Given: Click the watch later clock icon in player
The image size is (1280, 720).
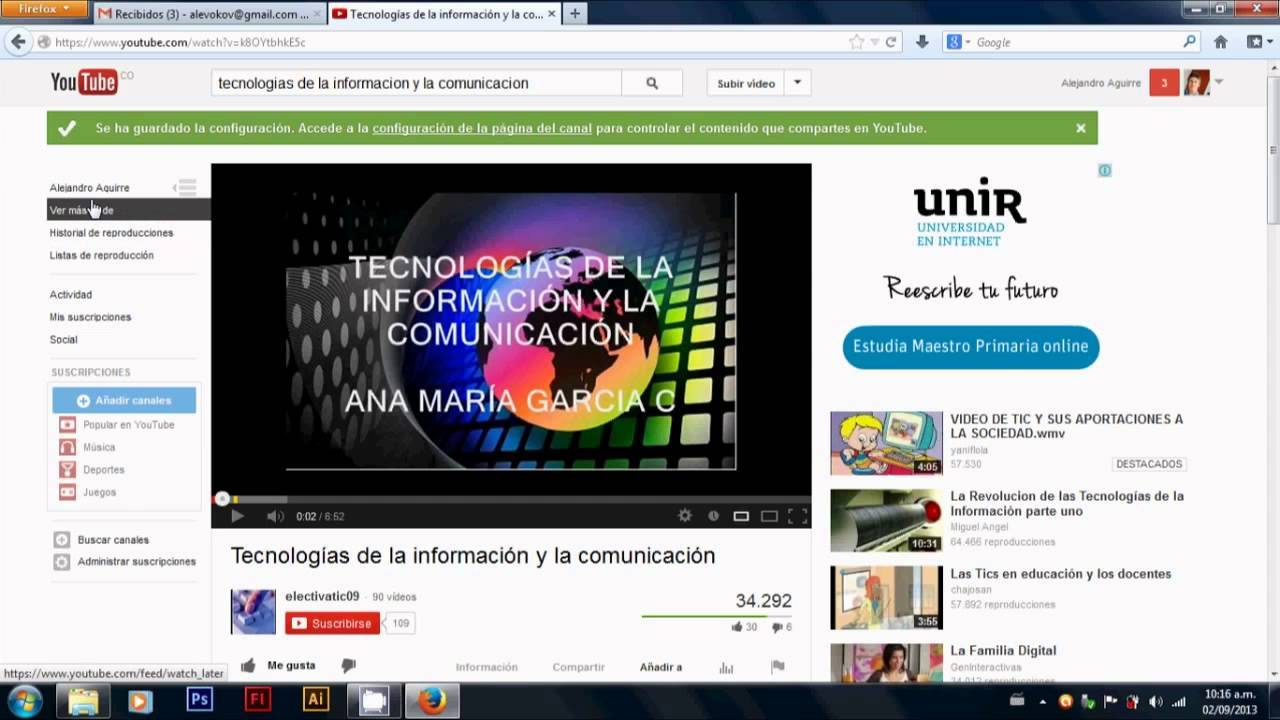Looking at the screenshot, I should (x=713, y=516).
